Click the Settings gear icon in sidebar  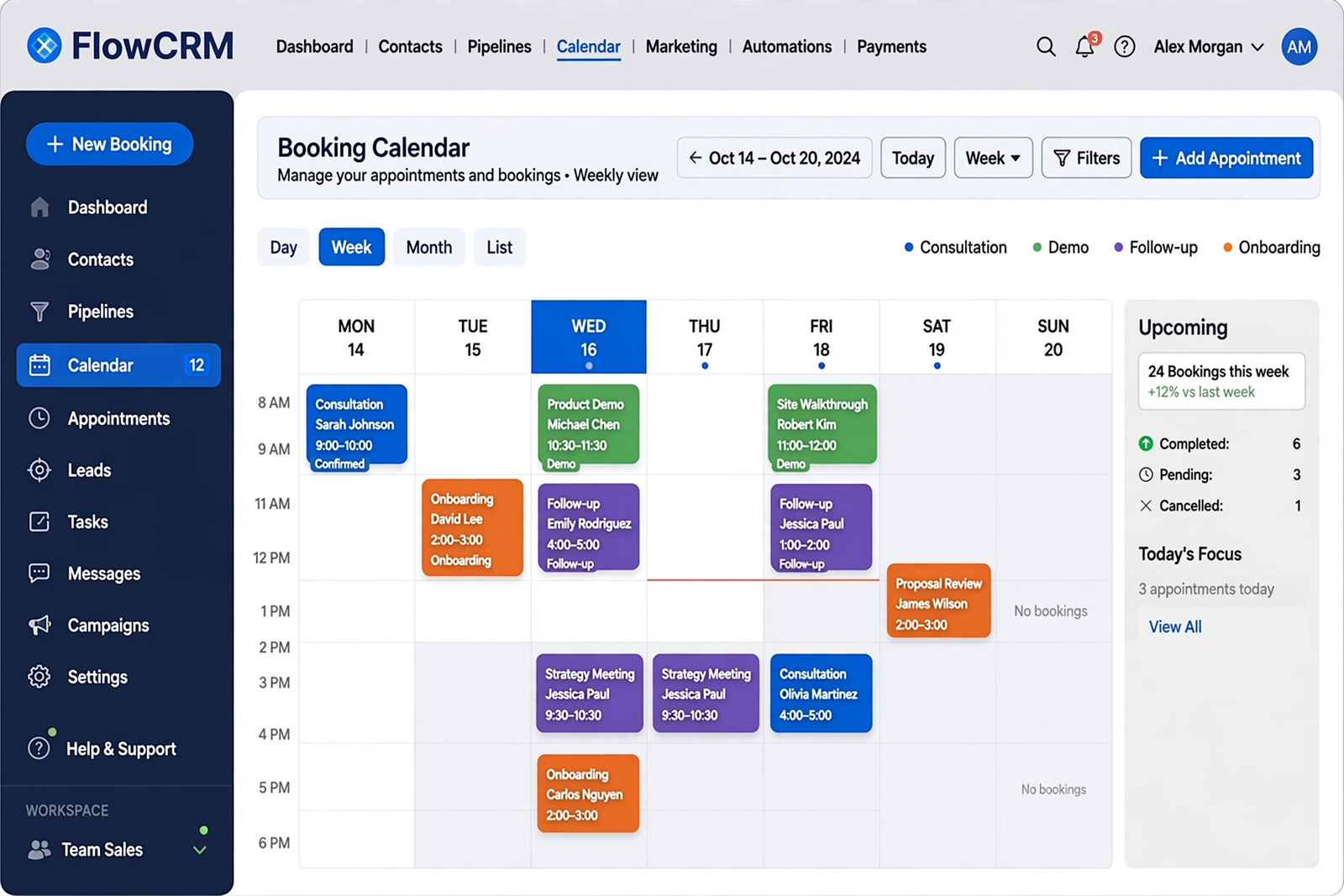coord(39,677)
